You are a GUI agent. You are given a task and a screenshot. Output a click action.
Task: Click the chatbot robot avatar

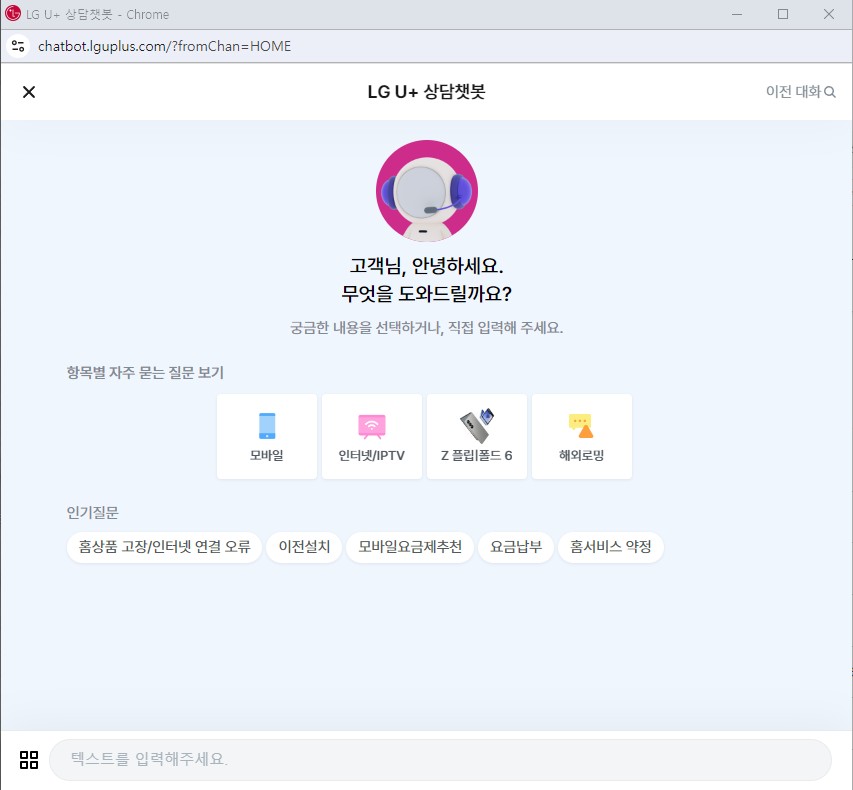pos(426,191)
